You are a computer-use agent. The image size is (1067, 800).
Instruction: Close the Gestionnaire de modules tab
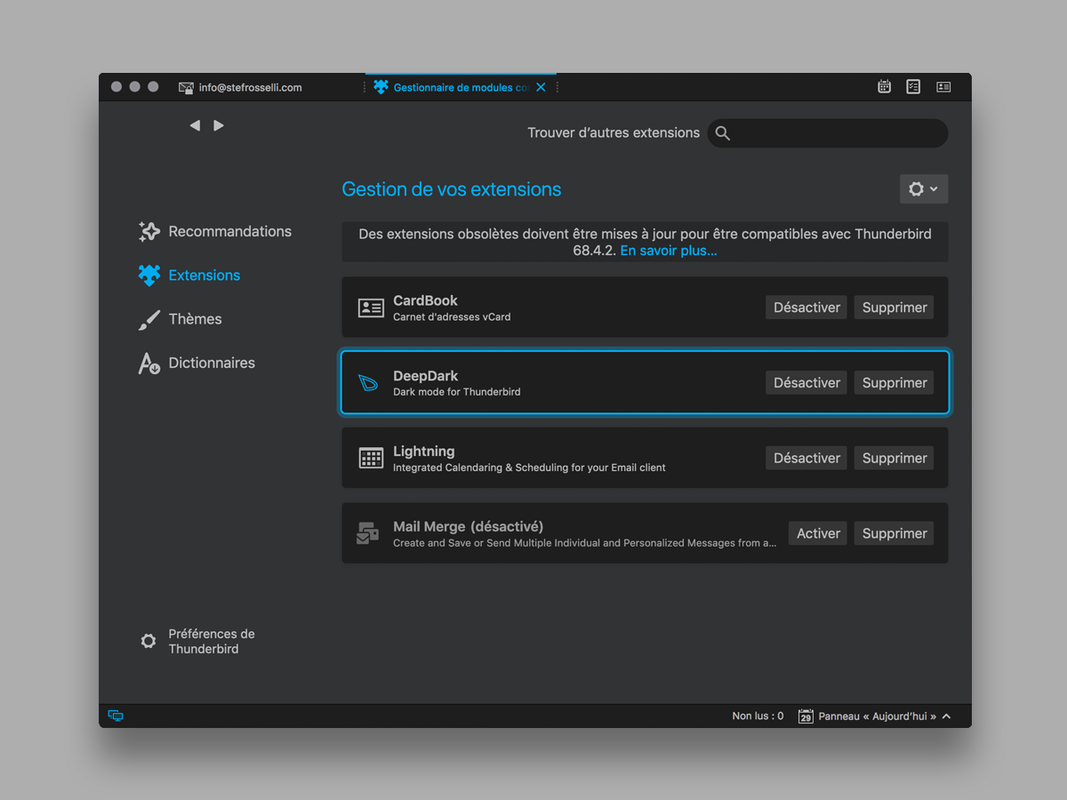tap(541, 87)
